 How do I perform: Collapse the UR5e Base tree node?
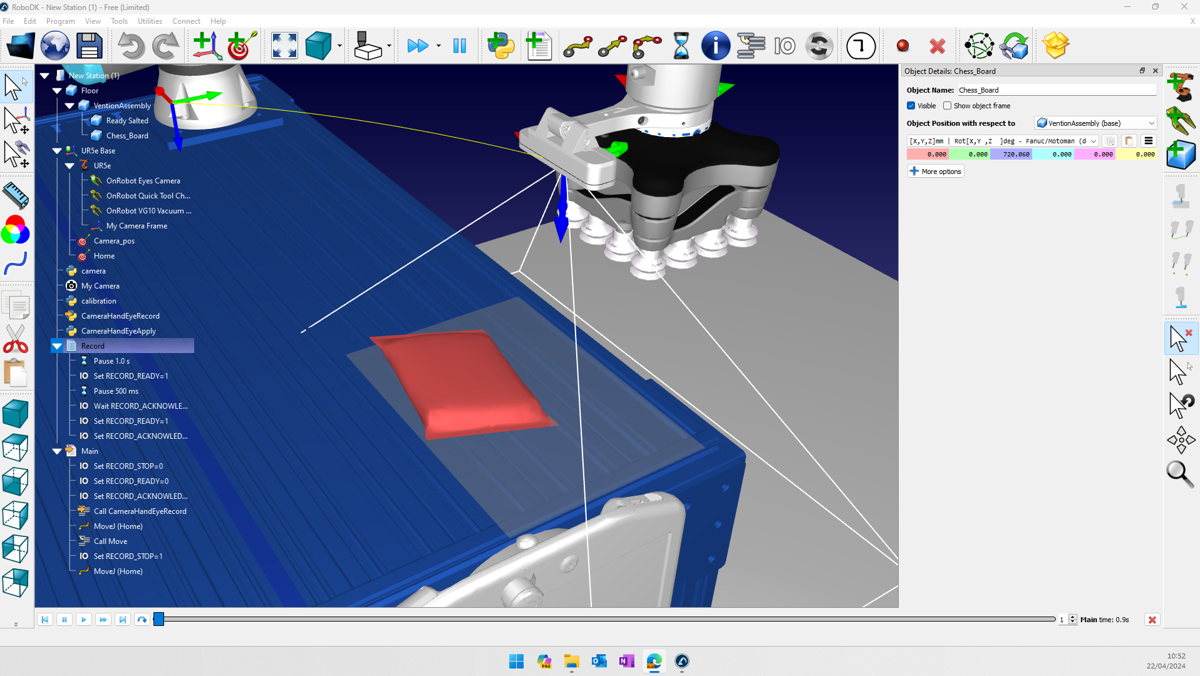pos(57,151)
